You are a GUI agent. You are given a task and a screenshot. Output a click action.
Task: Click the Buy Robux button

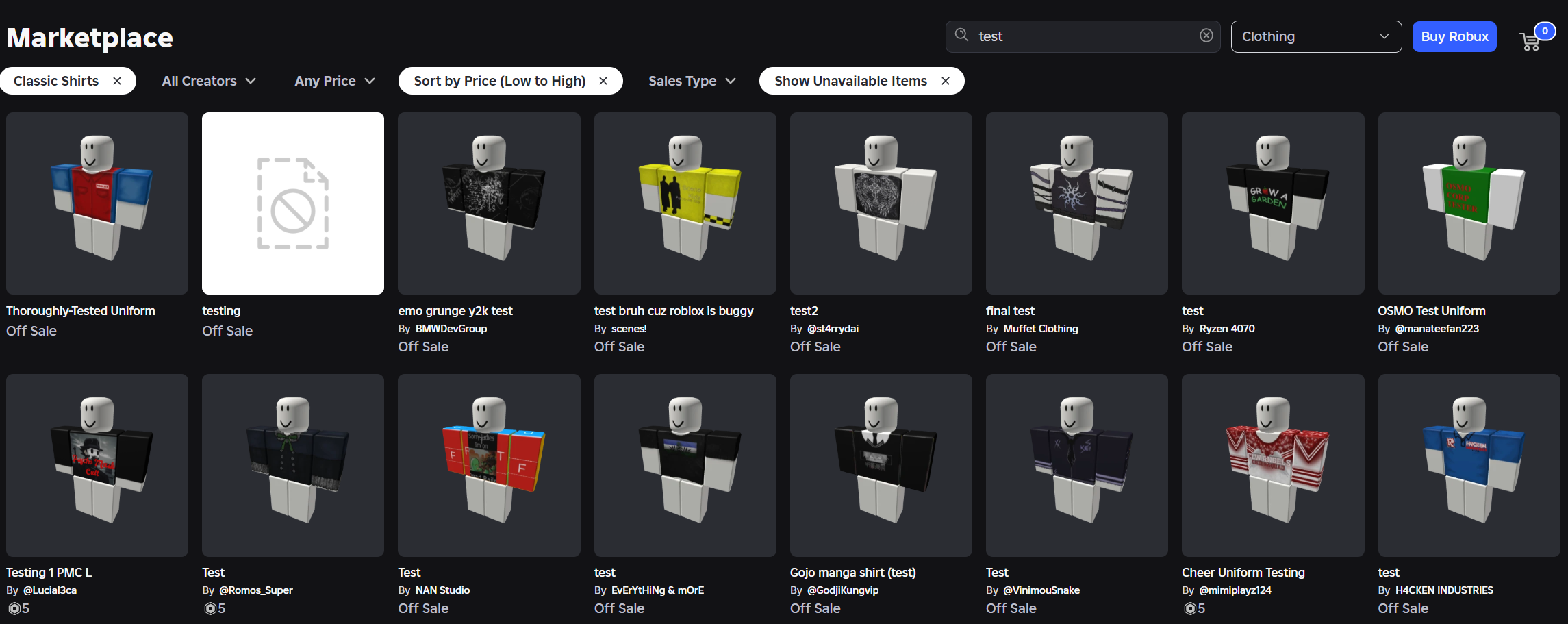tap(1454, 36)
